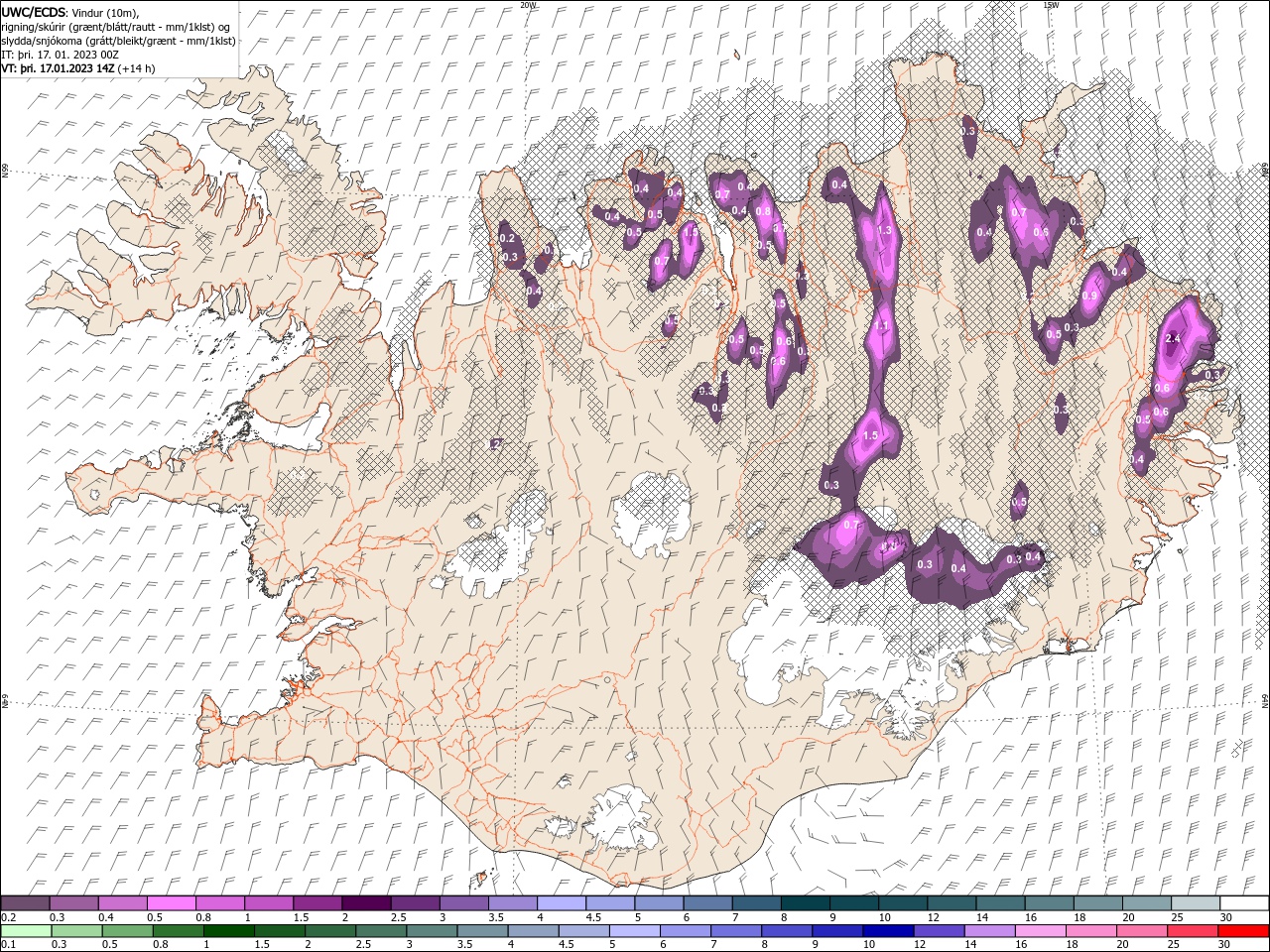
Task: Select the bottom-row swatch labeled 4
Action: click(532, 931)
